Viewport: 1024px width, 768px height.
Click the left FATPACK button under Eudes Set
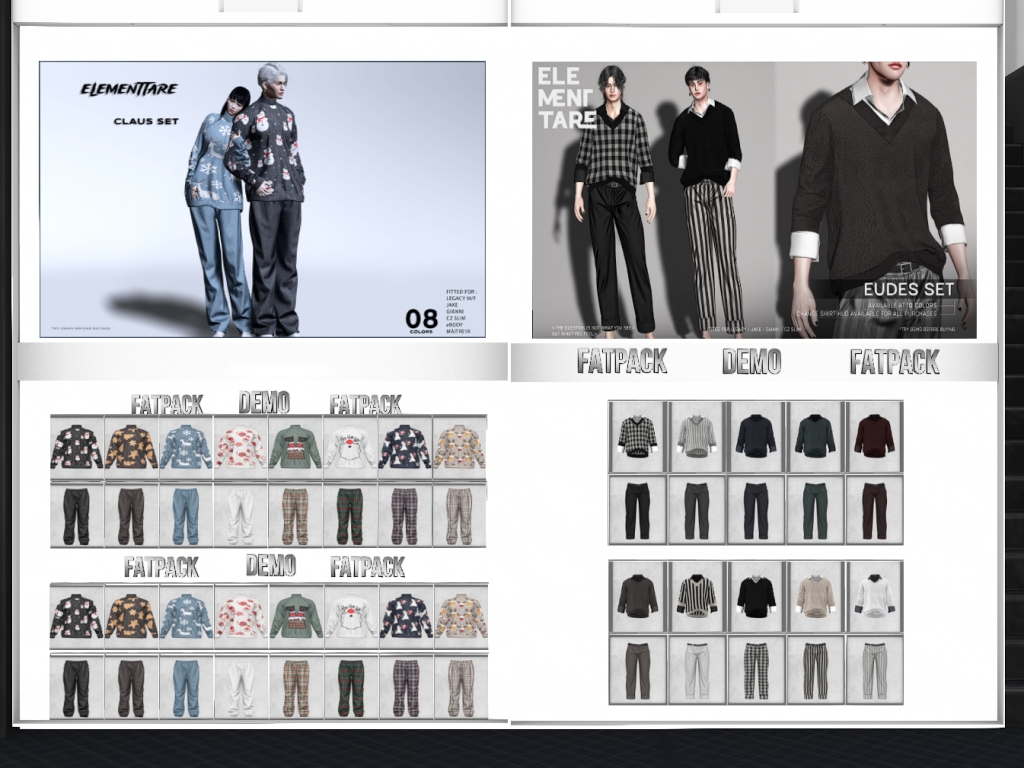(622, 362)
